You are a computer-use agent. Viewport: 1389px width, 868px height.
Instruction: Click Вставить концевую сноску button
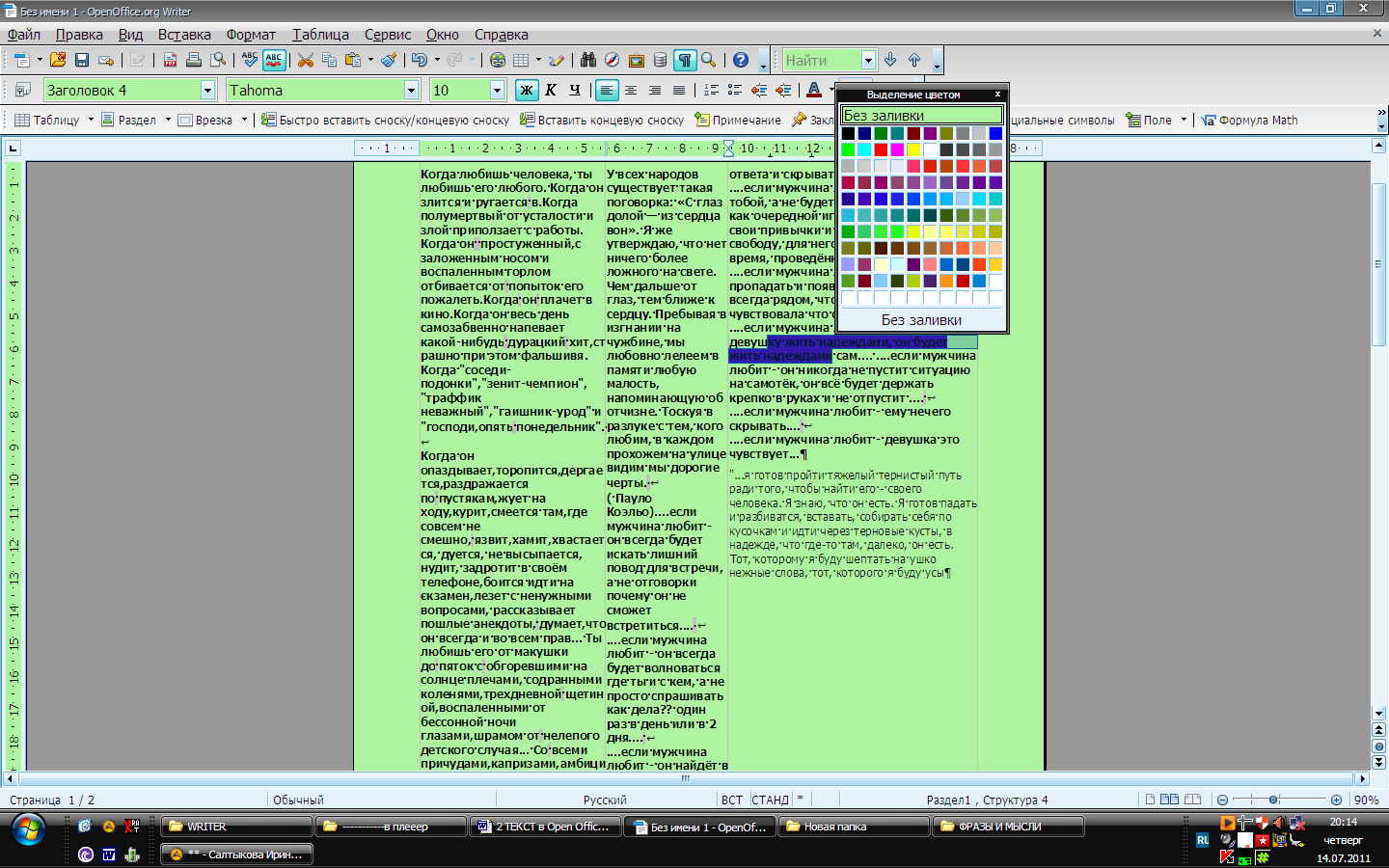coord(602,120)
